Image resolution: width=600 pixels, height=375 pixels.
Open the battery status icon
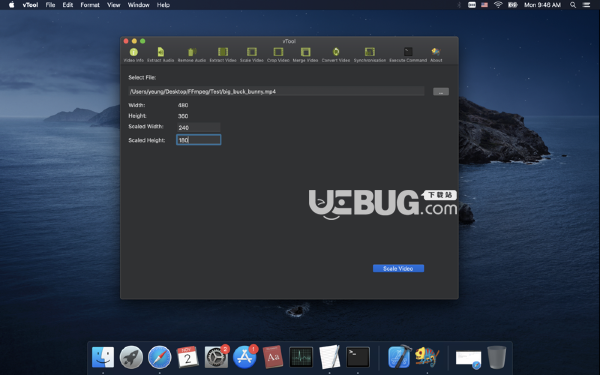click(512, 5)
